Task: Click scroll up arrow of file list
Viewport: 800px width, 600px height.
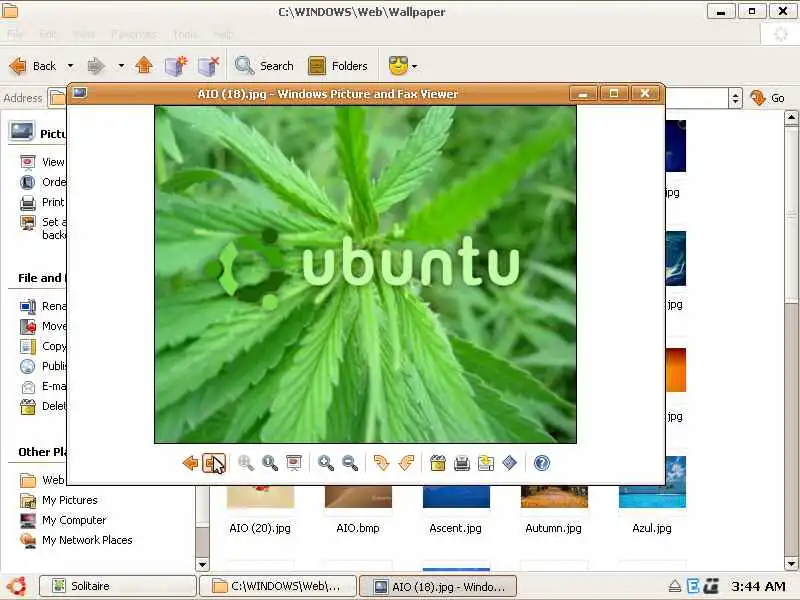Action: point(791,118)
